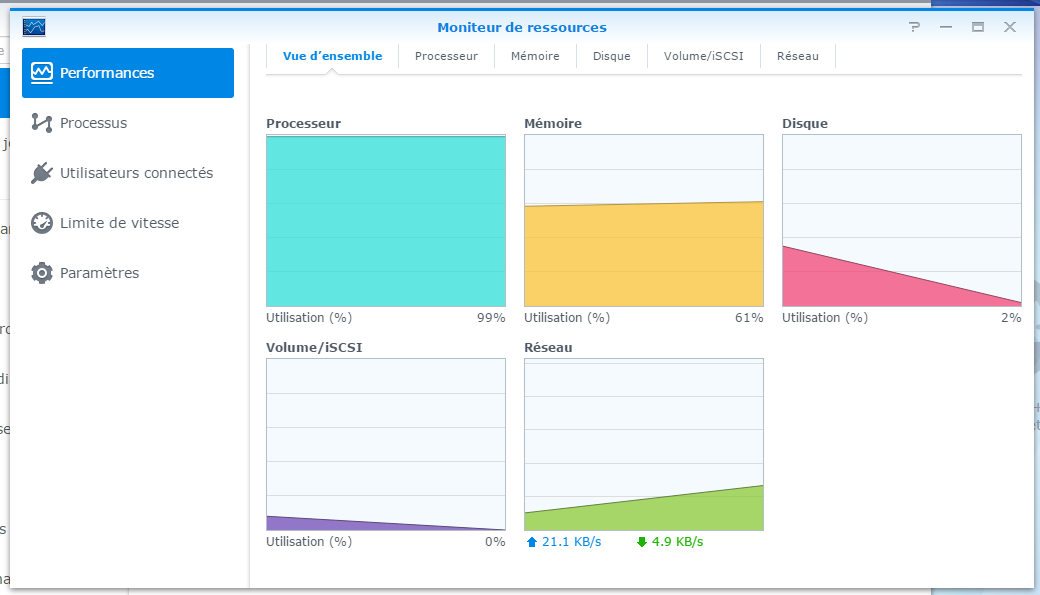
Task: Click the Performances sidebar icon
Action: point(42,73)
